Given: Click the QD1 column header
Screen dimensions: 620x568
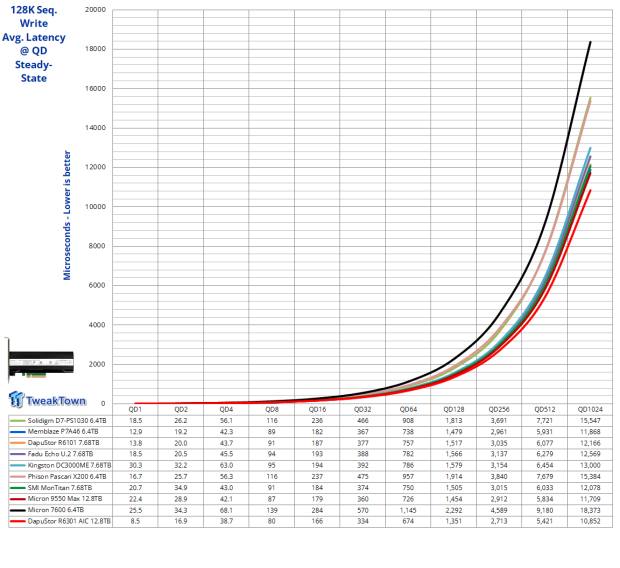Looking at the screenshot, I should pos(135,410).
